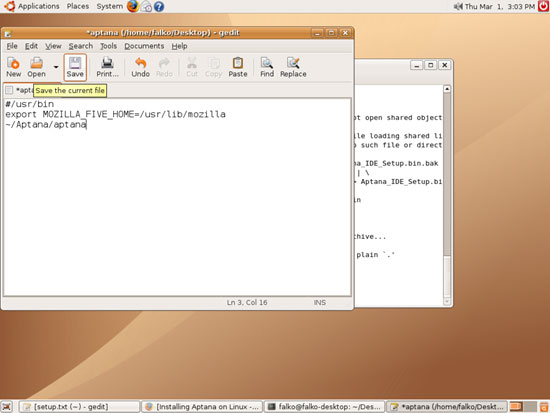Click the volume speaker icon
550x413 pixels.
coord(458,6)
